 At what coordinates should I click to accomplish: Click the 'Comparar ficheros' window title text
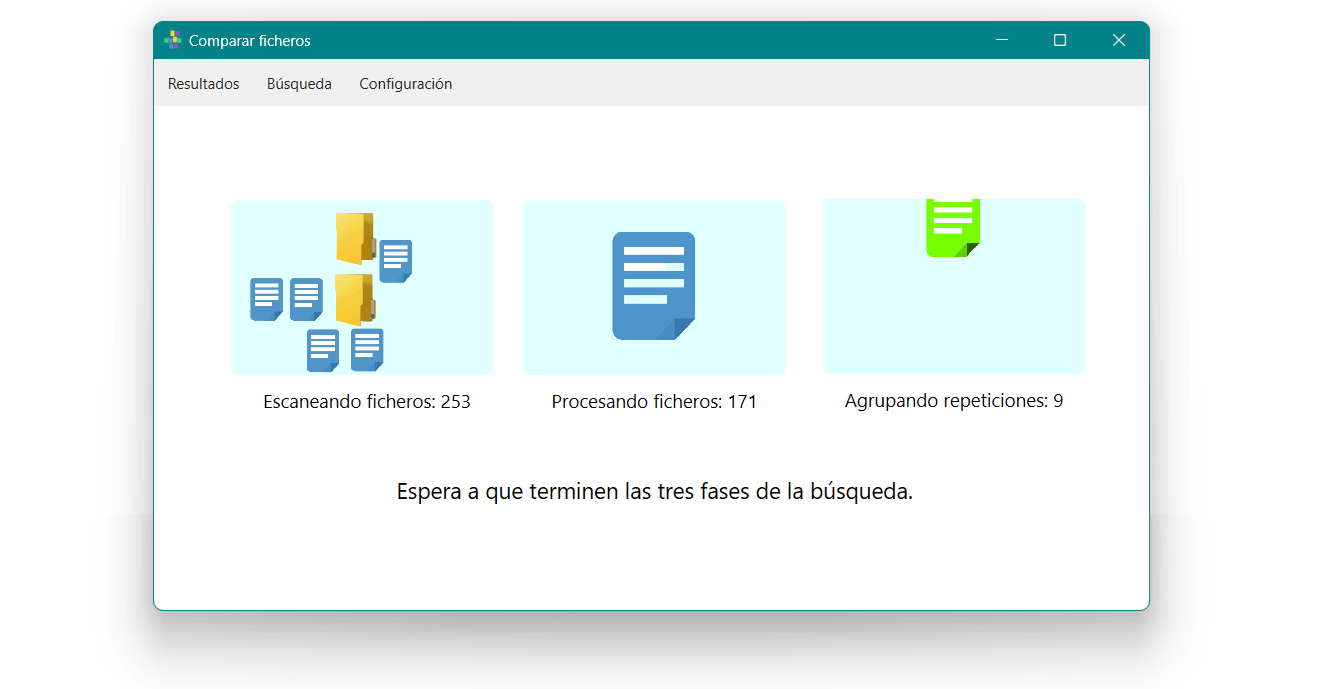pos(250,41)
